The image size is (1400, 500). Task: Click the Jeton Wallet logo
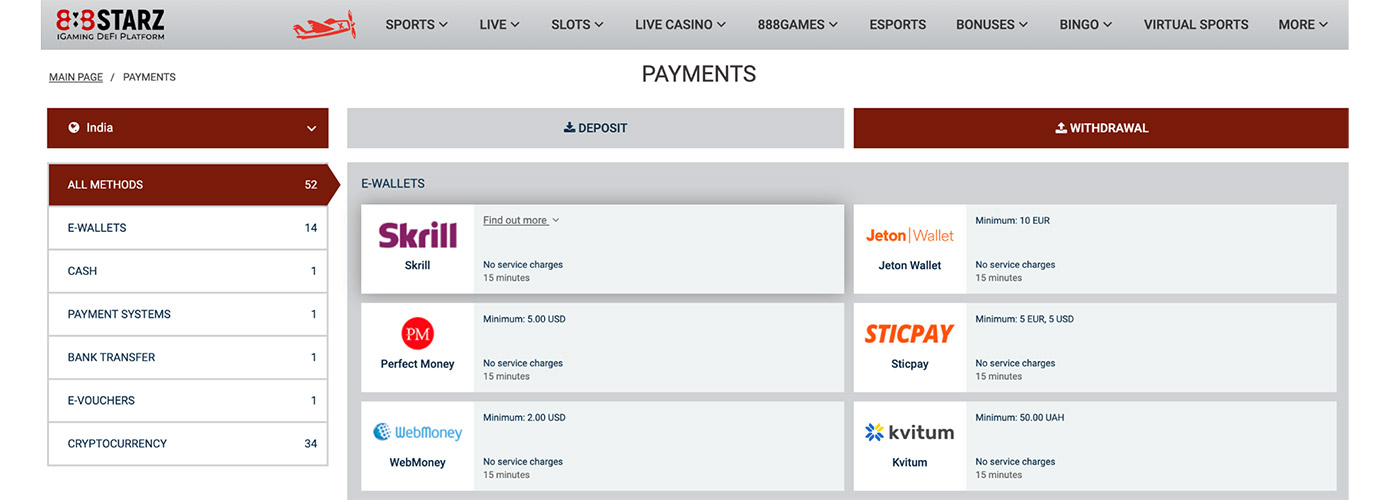tap(910, 235)
